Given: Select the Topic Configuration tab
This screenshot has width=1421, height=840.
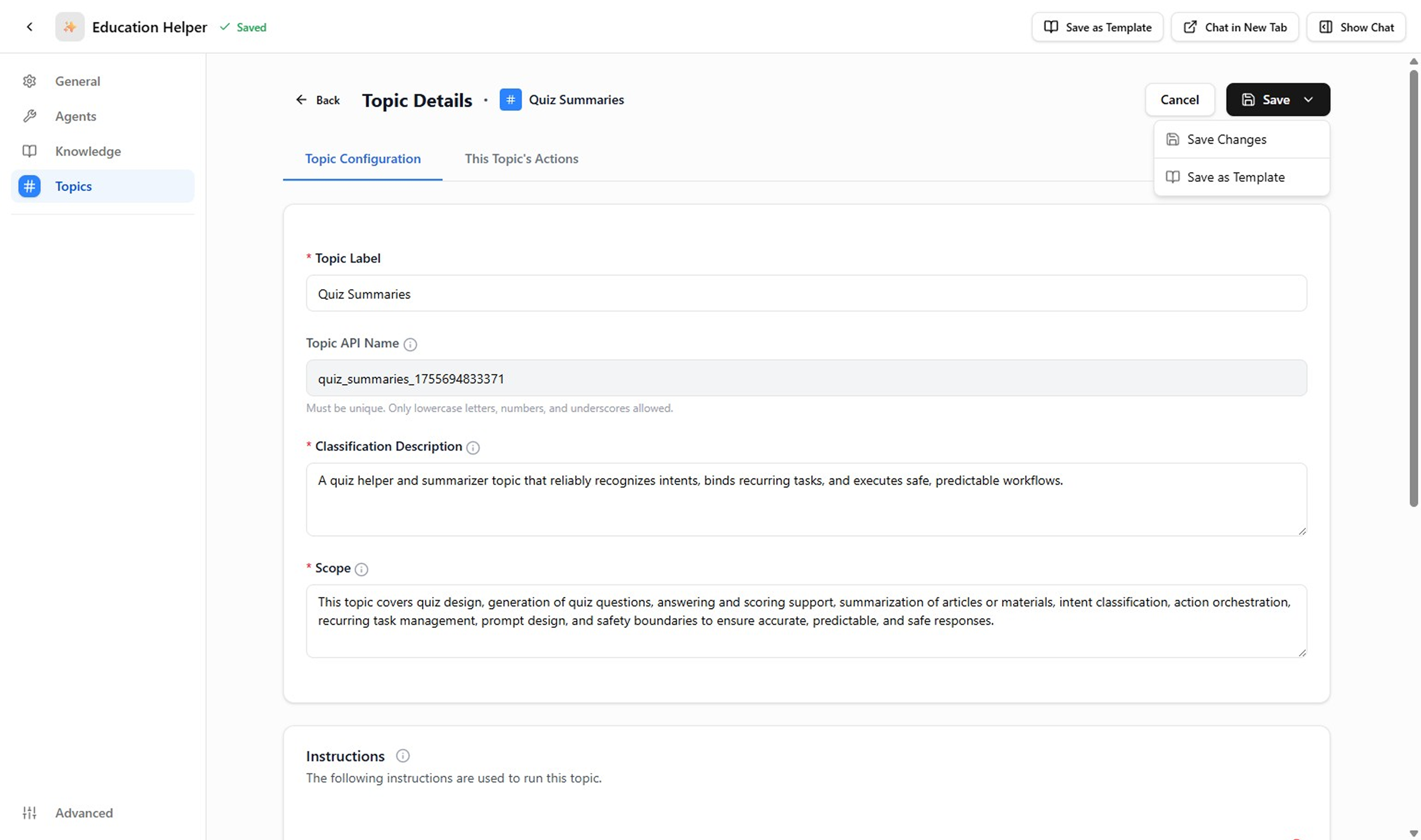Looking at the screenshot, I should 363,159.
